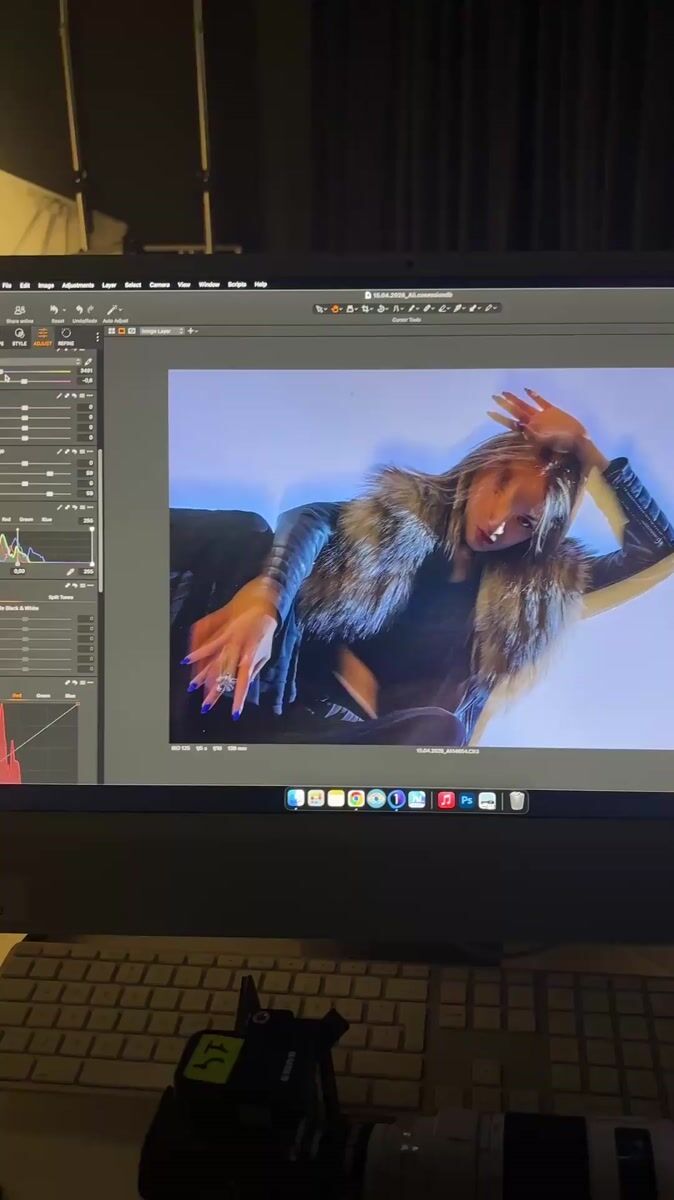Open Google Chrome from the Dock
The image size is (674, 1200).
coord(356,799)
